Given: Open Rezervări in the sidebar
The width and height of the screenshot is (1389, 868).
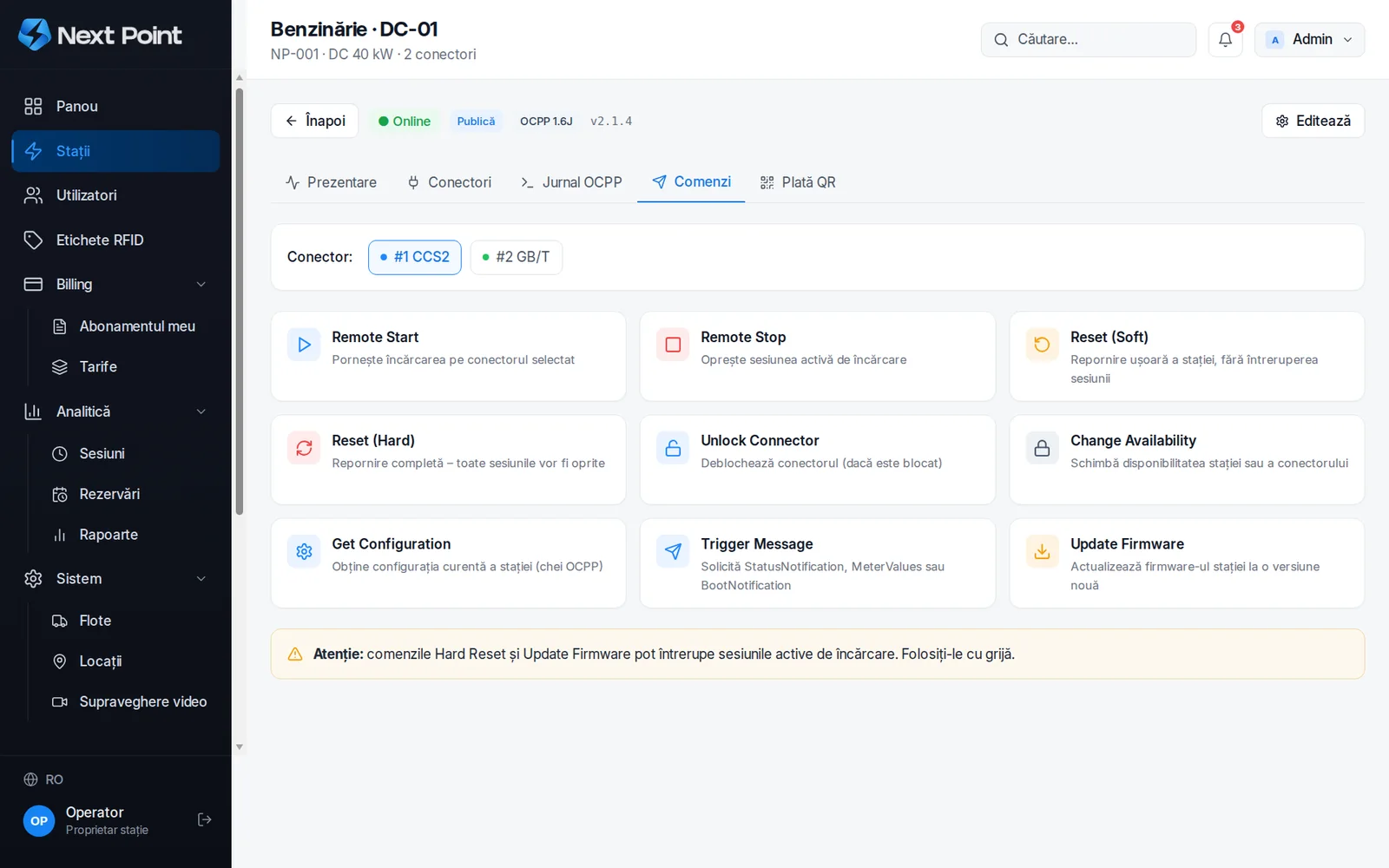Looking at the screenshot, I should (x=128, y=494).
